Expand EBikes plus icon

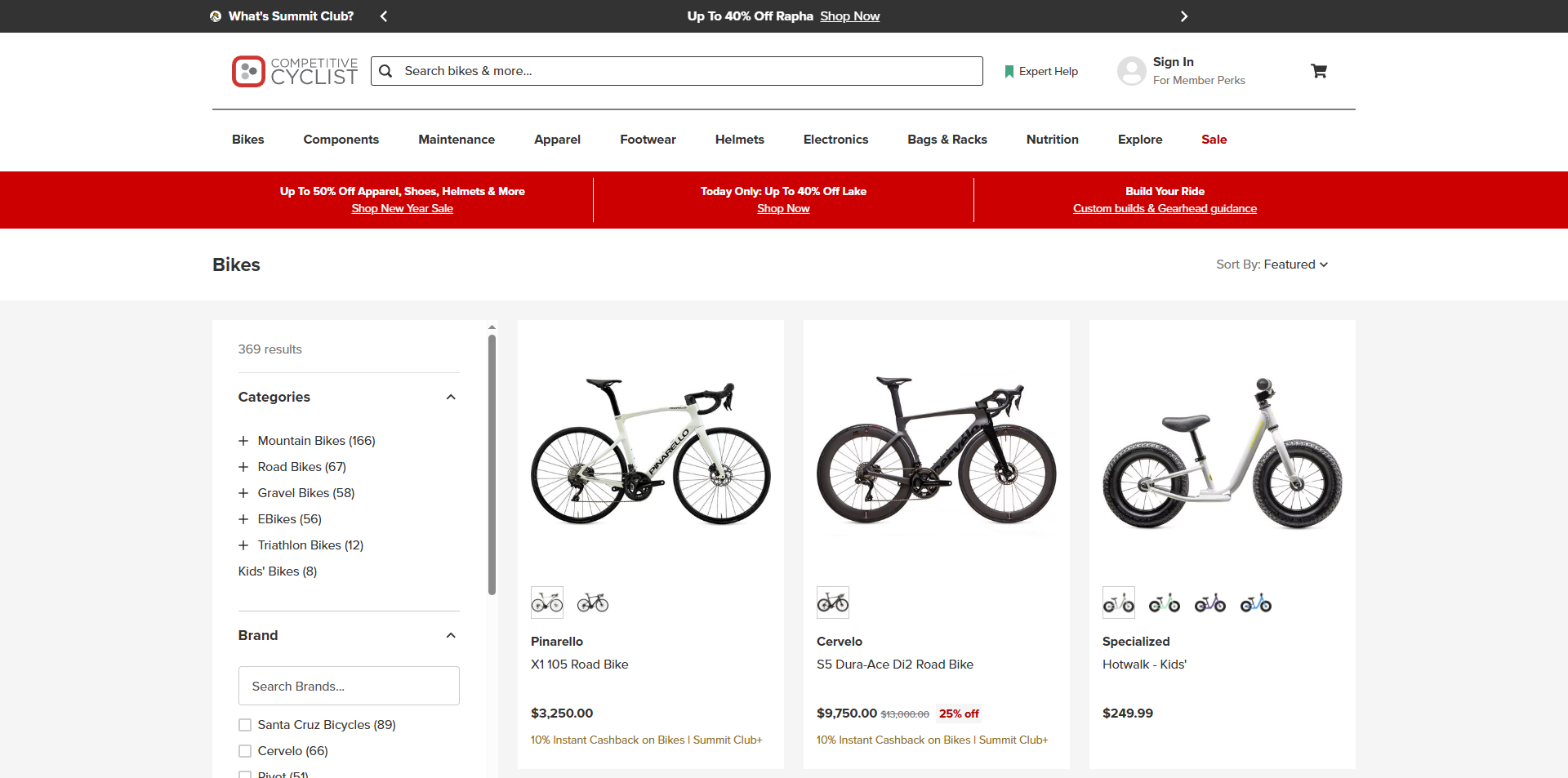pos(243,519)
